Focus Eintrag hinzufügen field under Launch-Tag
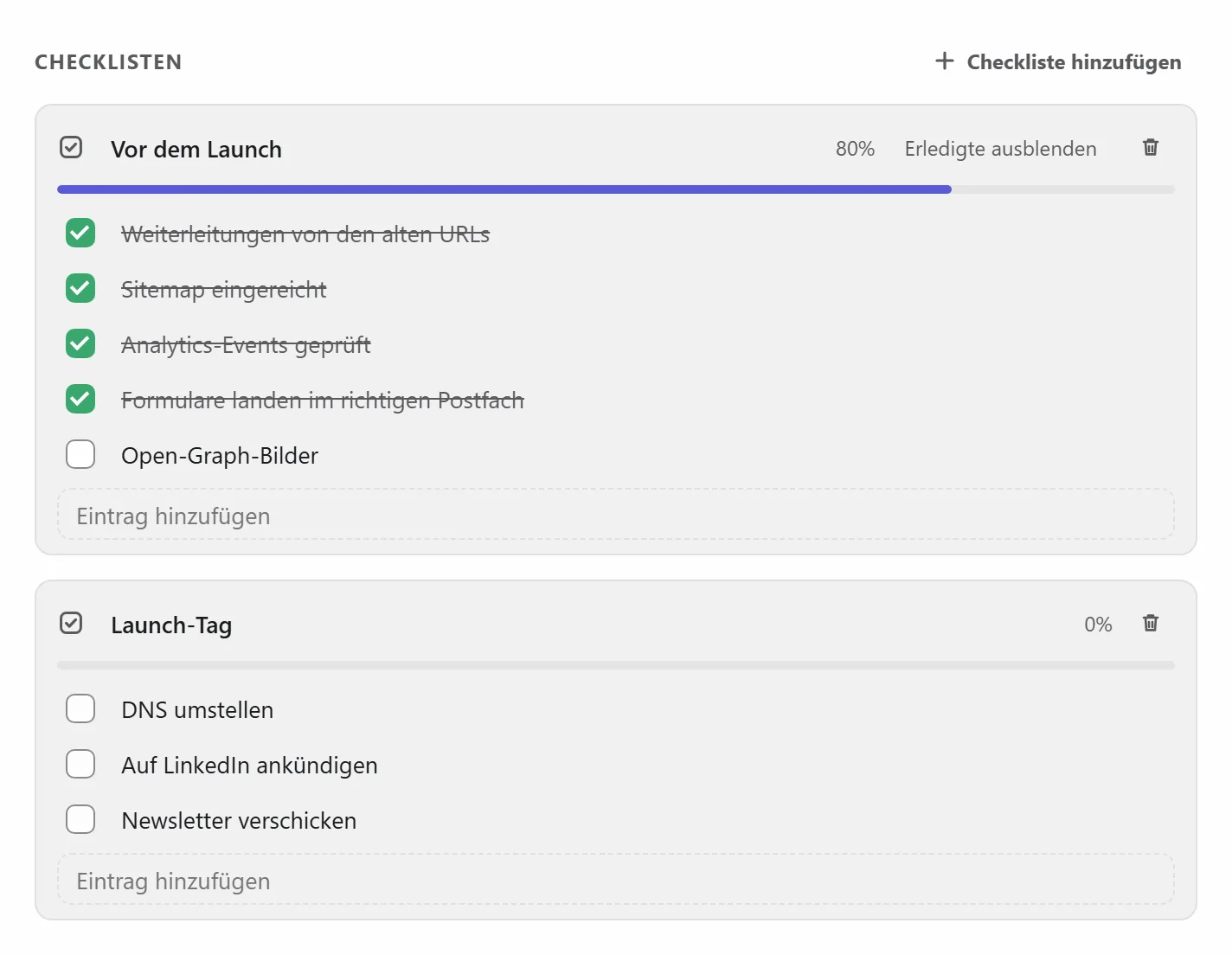 616,880
